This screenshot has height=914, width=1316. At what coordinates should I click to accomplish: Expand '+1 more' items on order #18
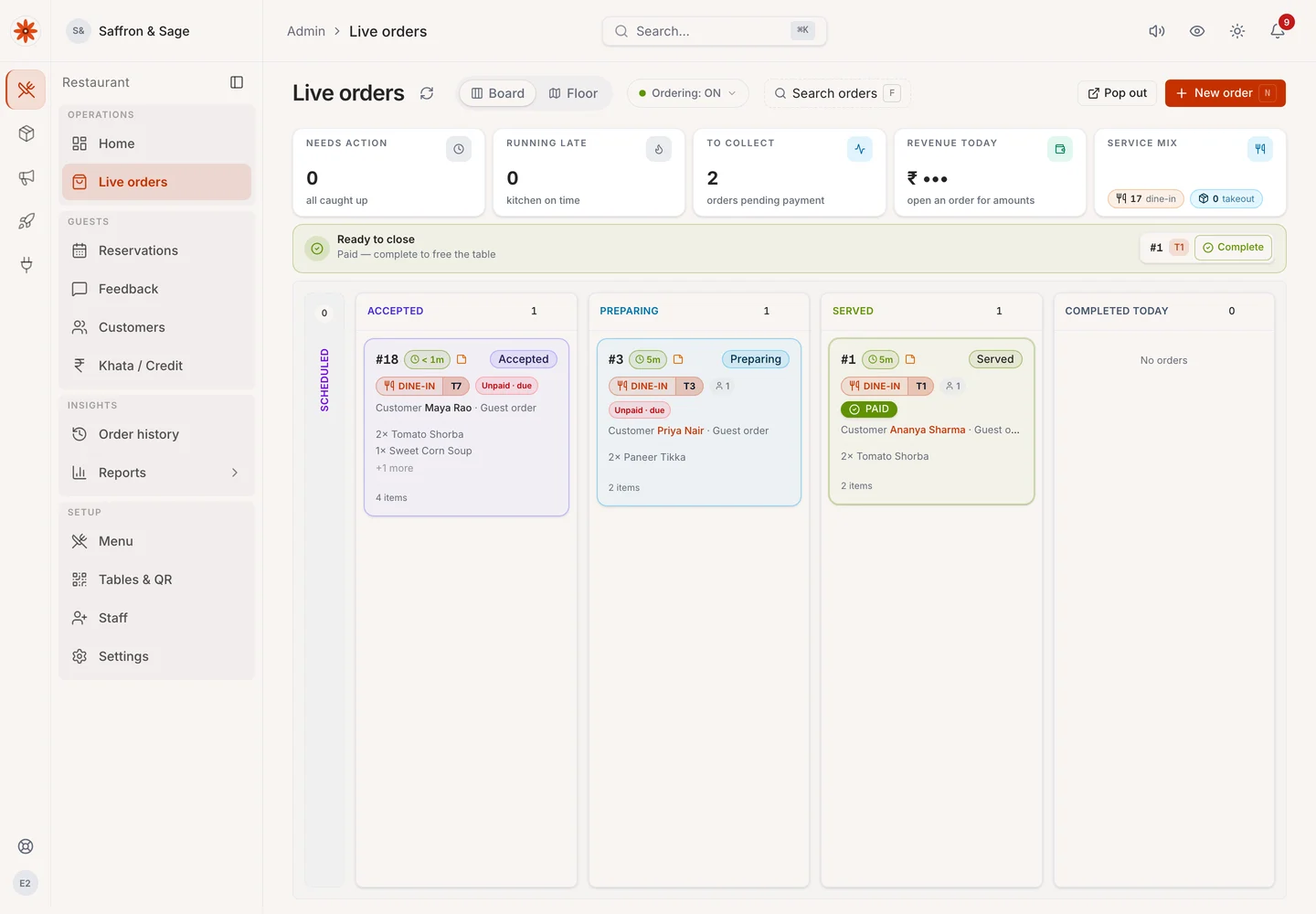point(395,468)
